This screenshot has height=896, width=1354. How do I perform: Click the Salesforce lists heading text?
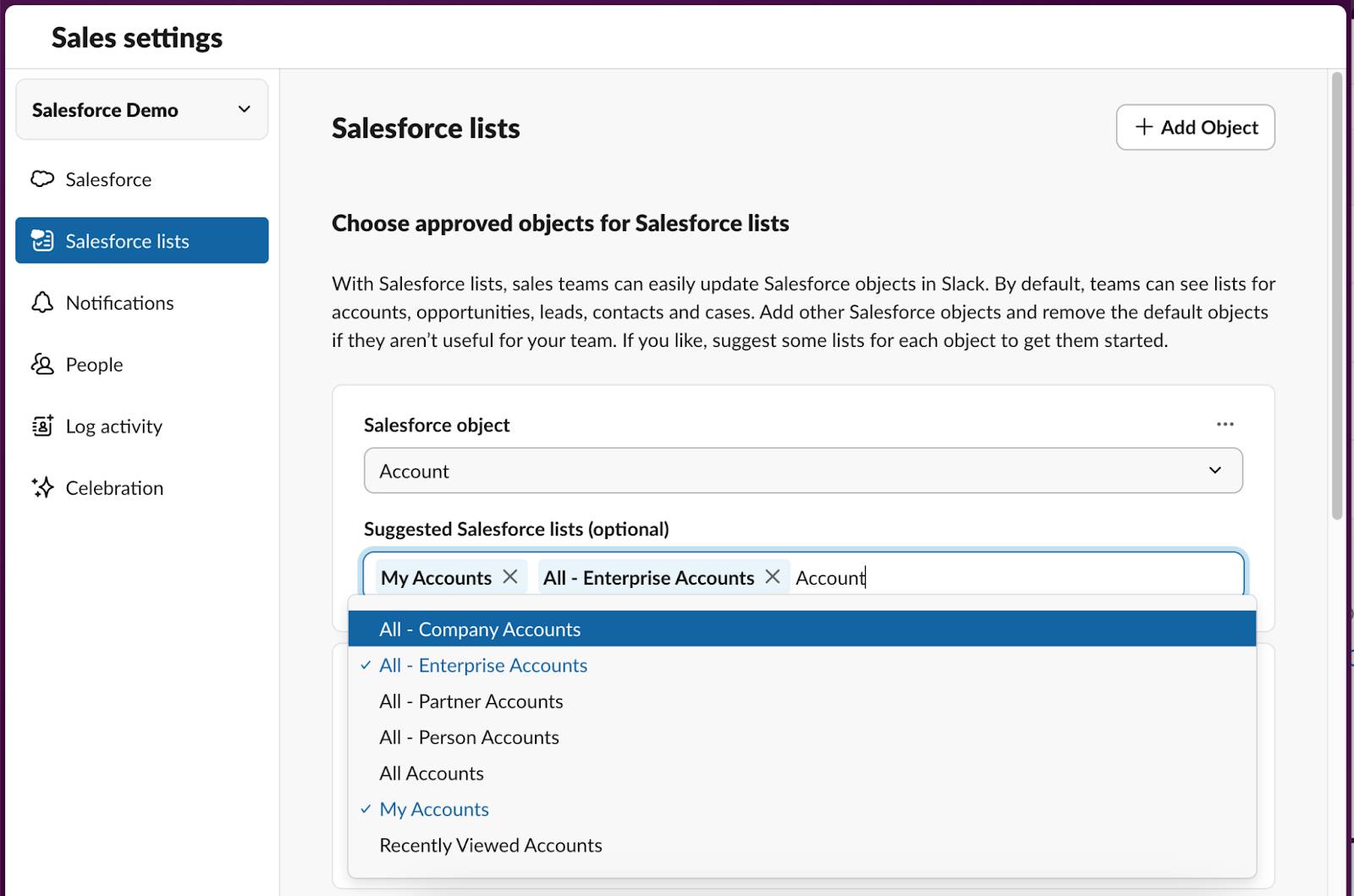pos(426,129)
